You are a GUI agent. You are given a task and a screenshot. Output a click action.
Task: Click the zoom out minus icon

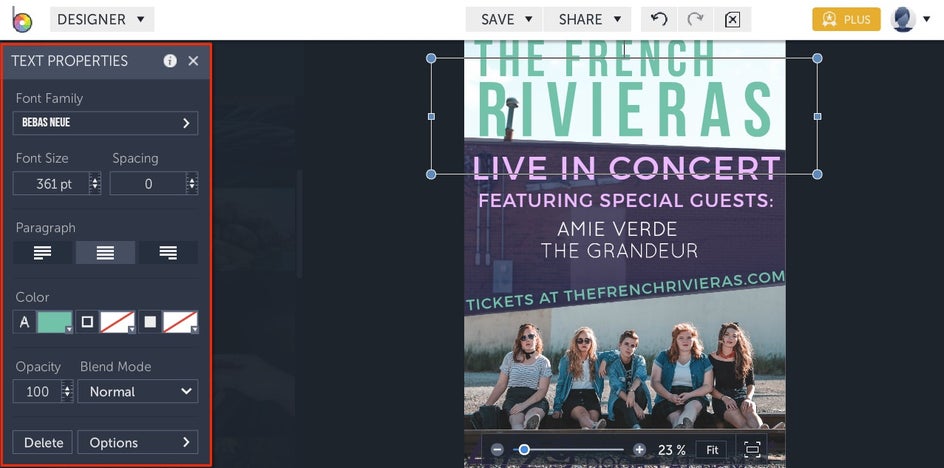point(497,449)
